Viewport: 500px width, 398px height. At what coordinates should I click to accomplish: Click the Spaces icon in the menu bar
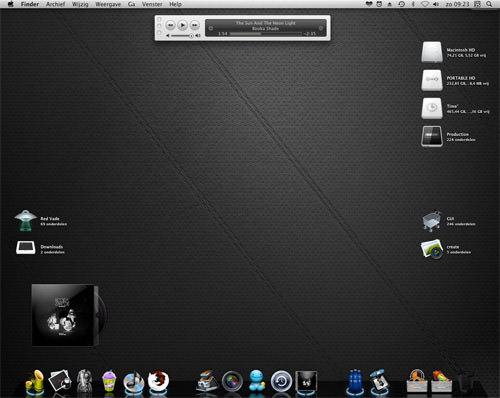point(477,4)
